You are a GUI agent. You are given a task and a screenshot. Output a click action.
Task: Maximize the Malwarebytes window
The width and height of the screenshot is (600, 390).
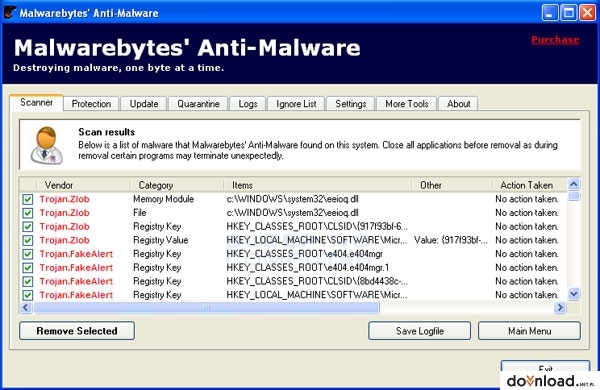[x=569, y=13]
